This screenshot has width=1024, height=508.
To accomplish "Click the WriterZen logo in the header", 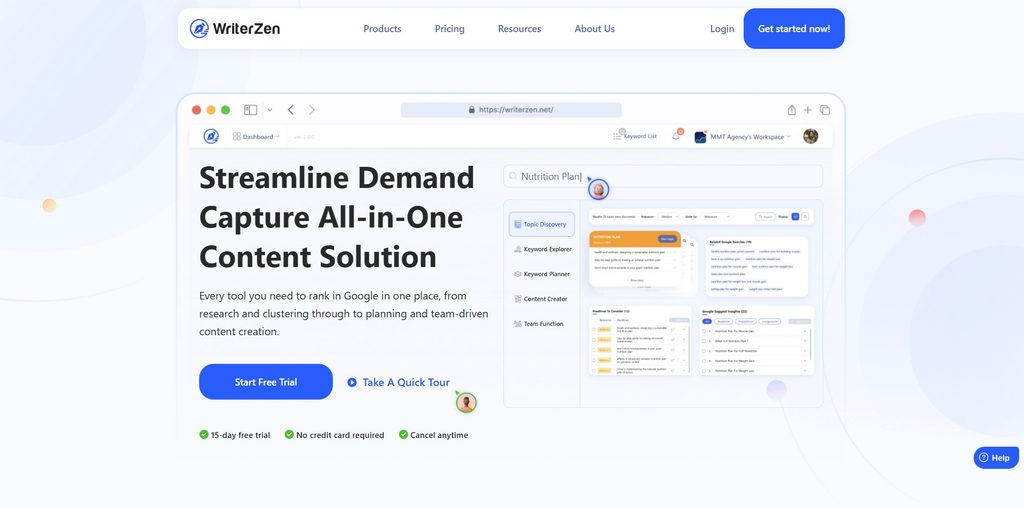I will point(235,29).
